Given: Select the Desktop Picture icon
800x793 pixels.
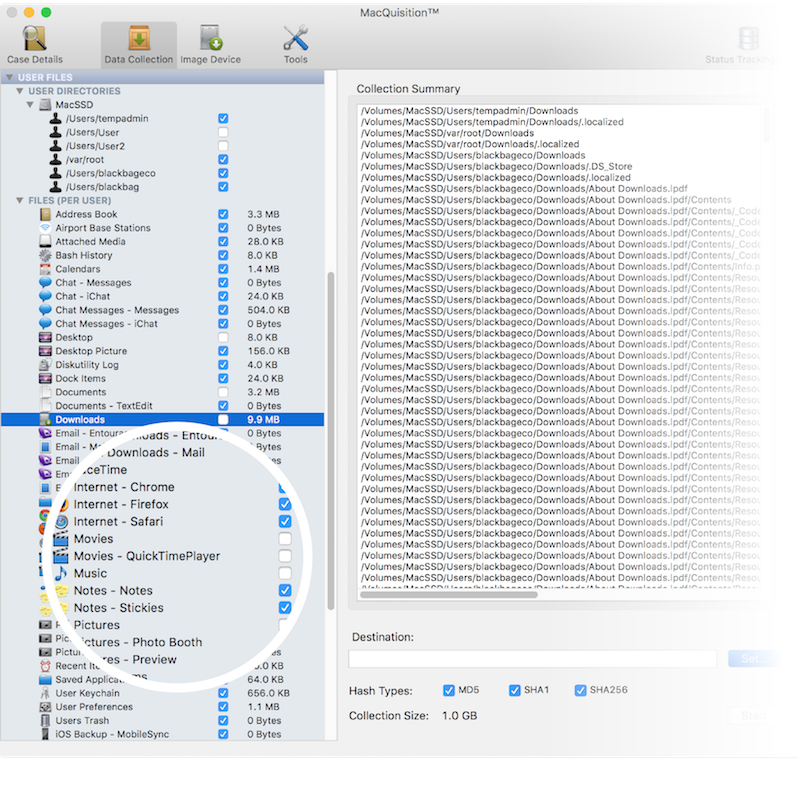Looking at the screenshot, I should click(45, 351).
